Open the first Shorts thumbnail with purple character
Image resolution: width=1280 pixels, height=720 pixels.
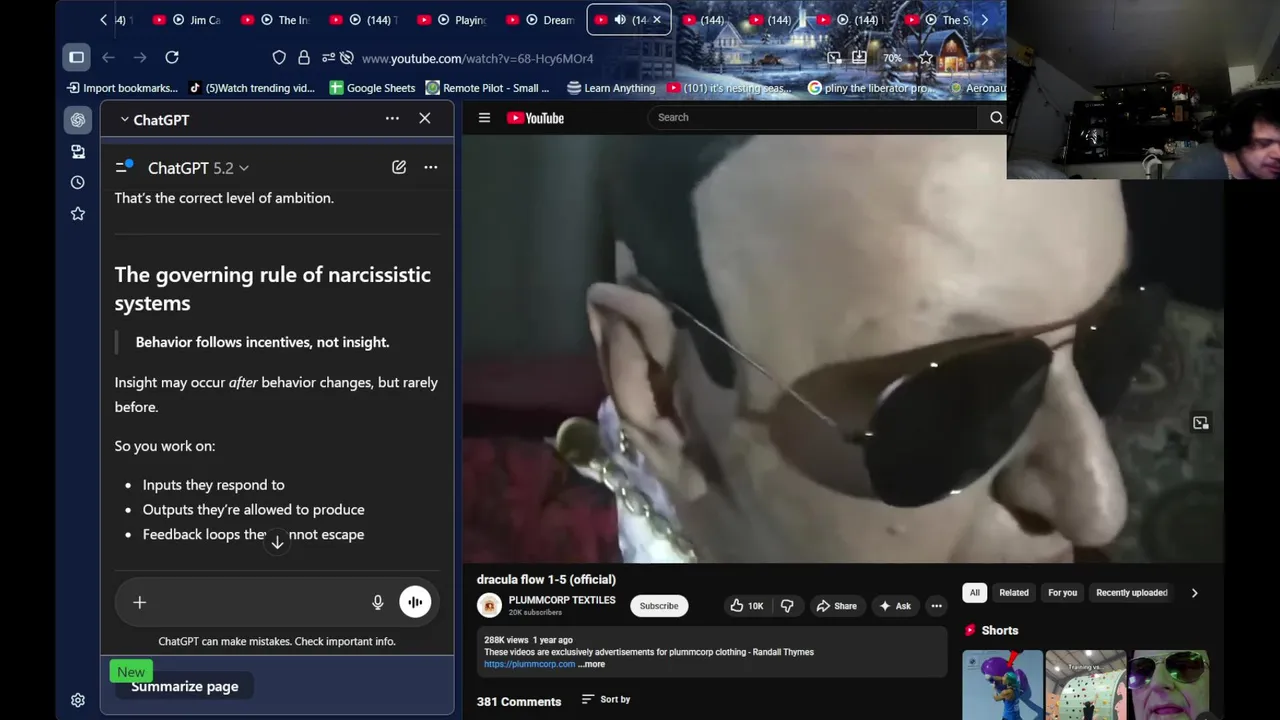(1002, 685)
